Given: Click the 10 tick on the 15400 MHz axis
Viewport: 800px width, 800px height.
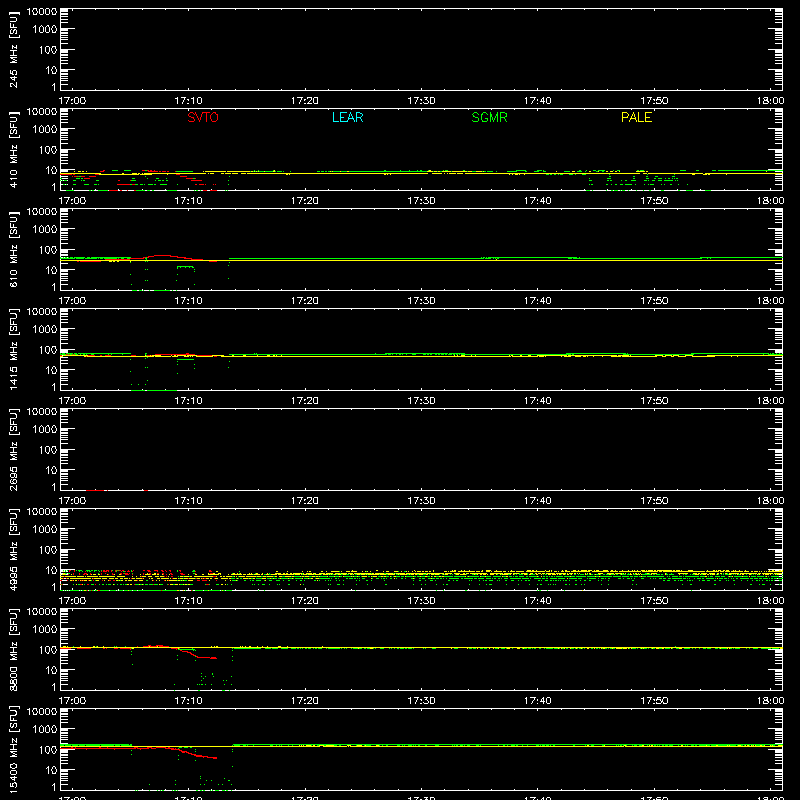Looking at the screenshot, I should [x=51, y=770].
